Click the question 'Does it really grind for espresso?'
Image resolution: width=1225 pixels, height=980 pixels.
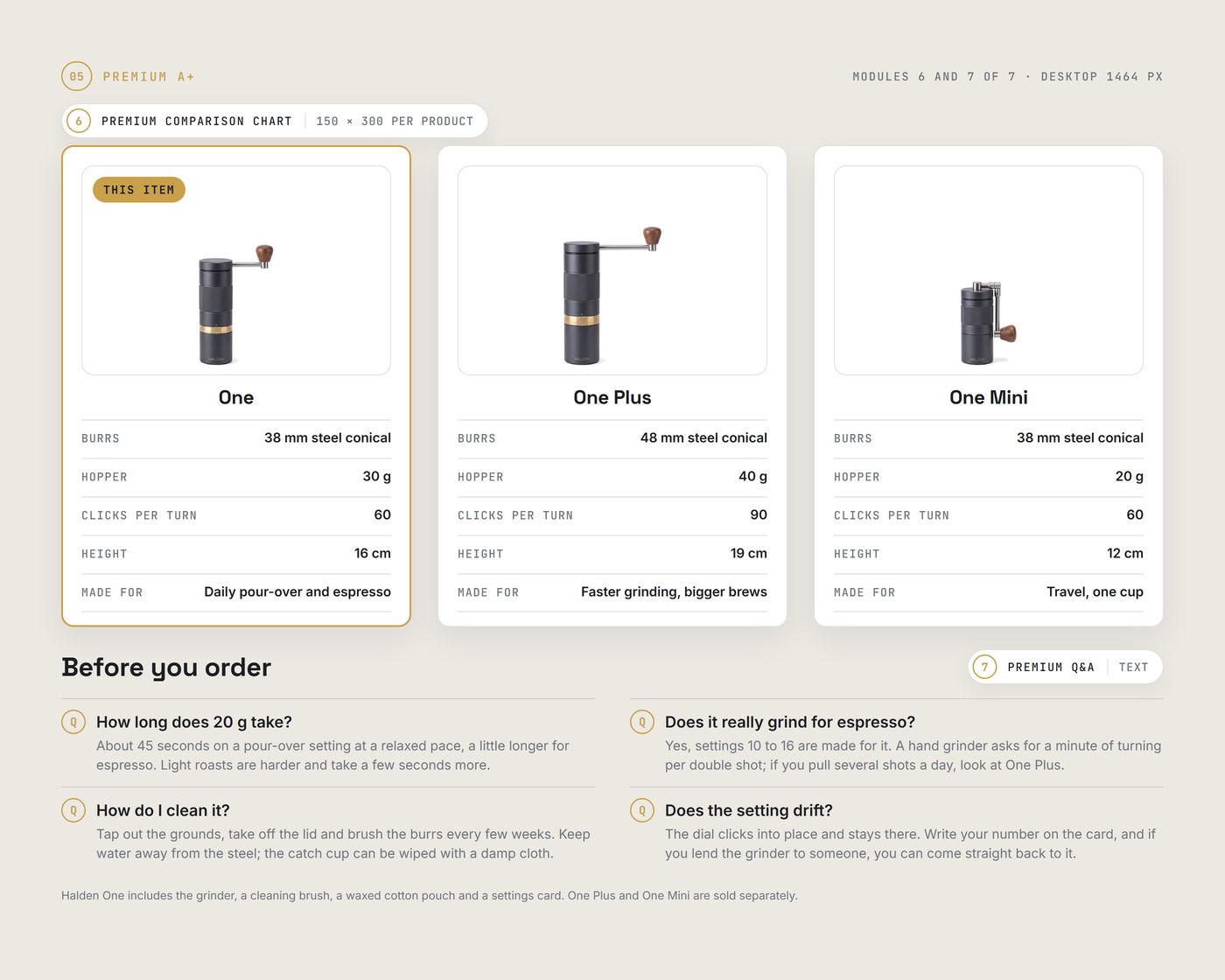click(790, 722)
